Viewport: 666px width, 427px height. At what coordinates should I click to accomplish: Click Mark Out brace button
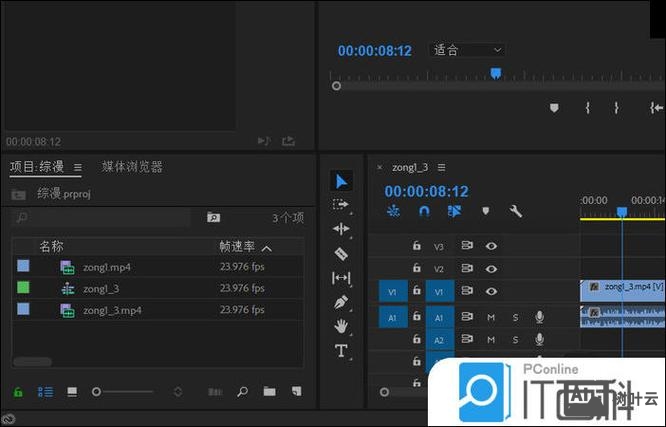tap(616, 108)
